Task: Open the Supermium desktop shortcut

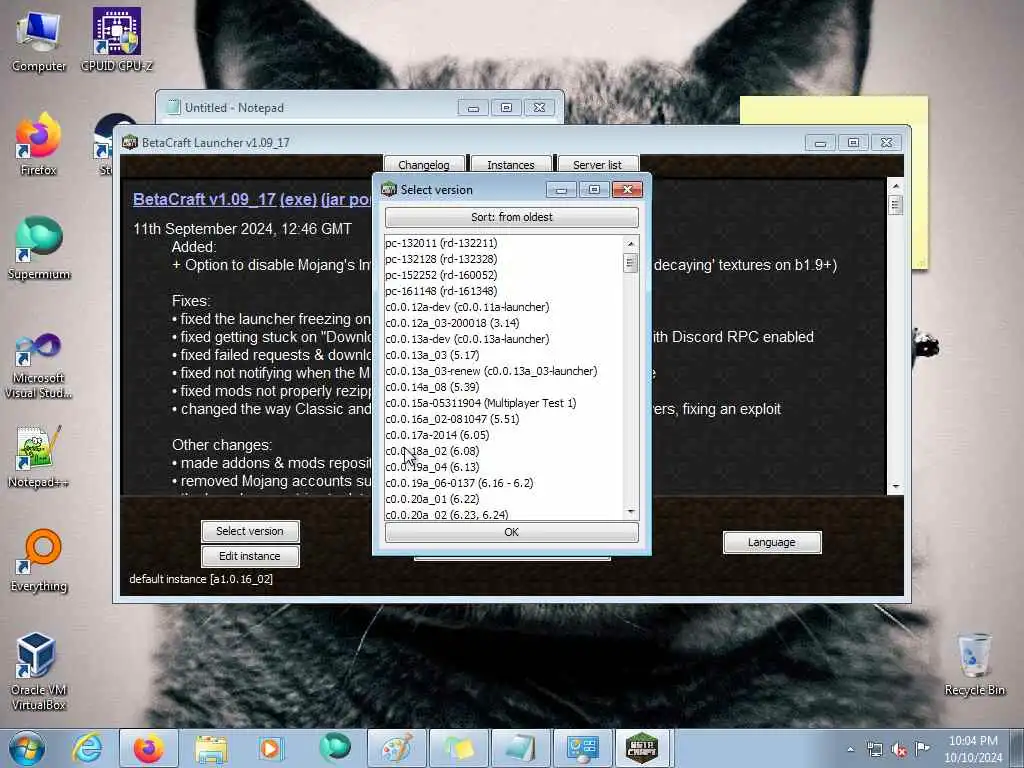Action: point(39,249)
